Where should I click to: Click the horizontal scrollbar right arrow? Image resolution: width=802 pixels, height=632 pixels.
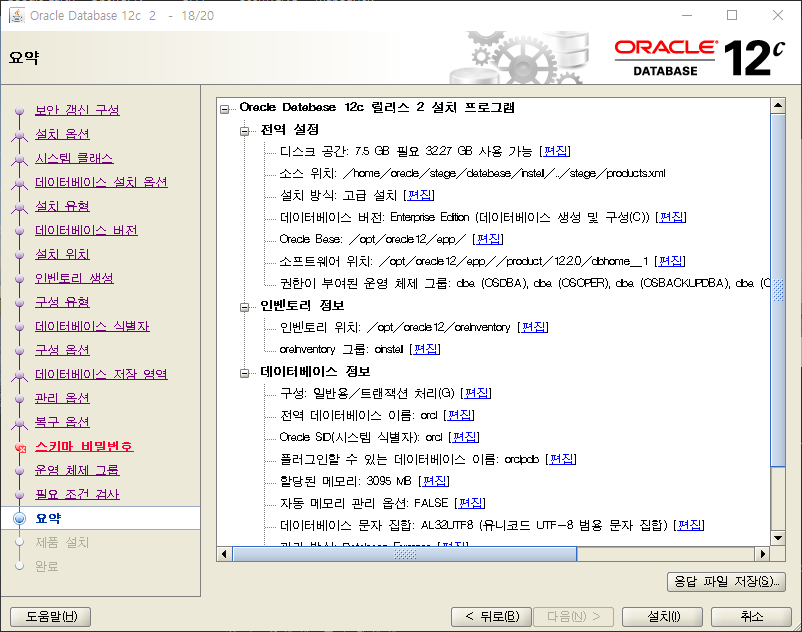coord(763,554)
